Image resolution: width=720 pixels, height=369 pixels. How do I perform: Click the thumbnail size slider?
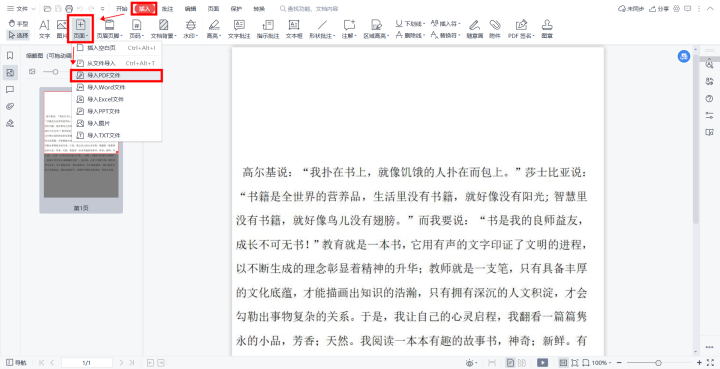55,72
